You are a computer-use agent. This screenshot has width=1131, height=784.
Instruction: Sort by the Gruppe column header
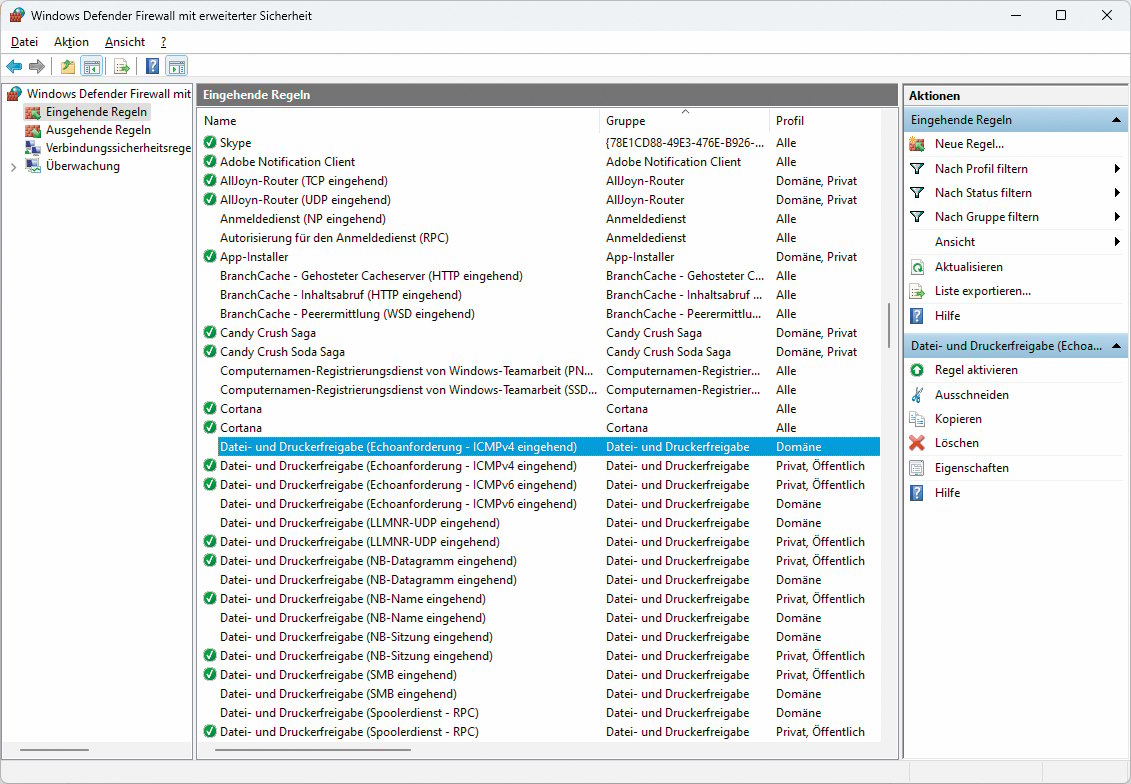click(684, 120)
